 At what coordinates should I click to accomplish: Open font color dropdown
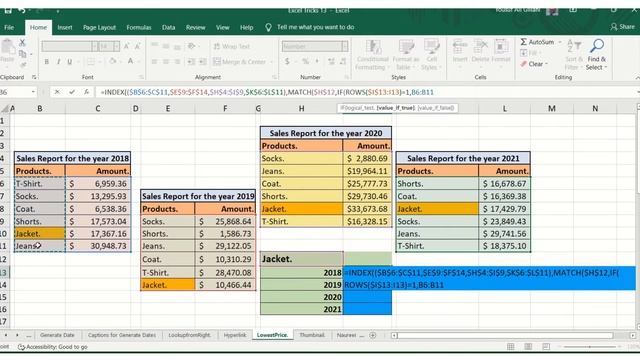click(x=138, y=62)
